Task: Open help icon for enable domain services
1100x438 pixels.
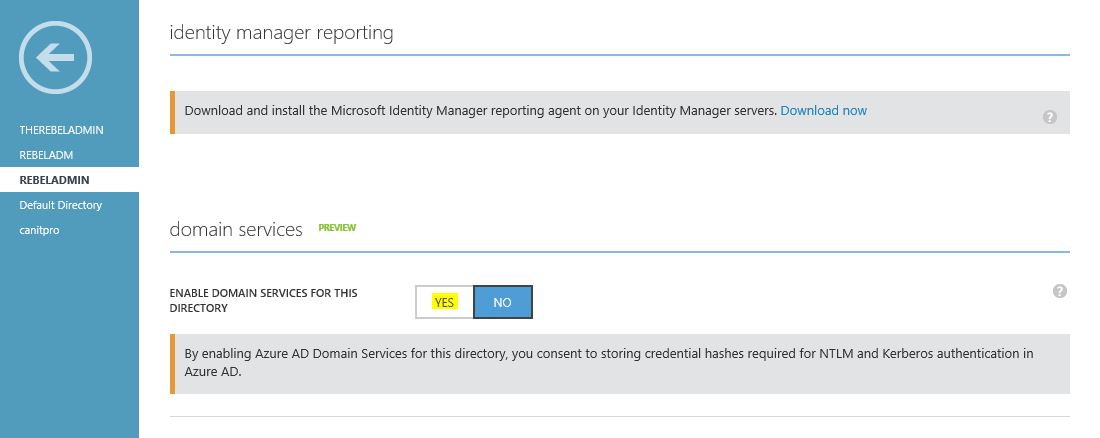Action: pyautogui.click(x=1059, y=291)
